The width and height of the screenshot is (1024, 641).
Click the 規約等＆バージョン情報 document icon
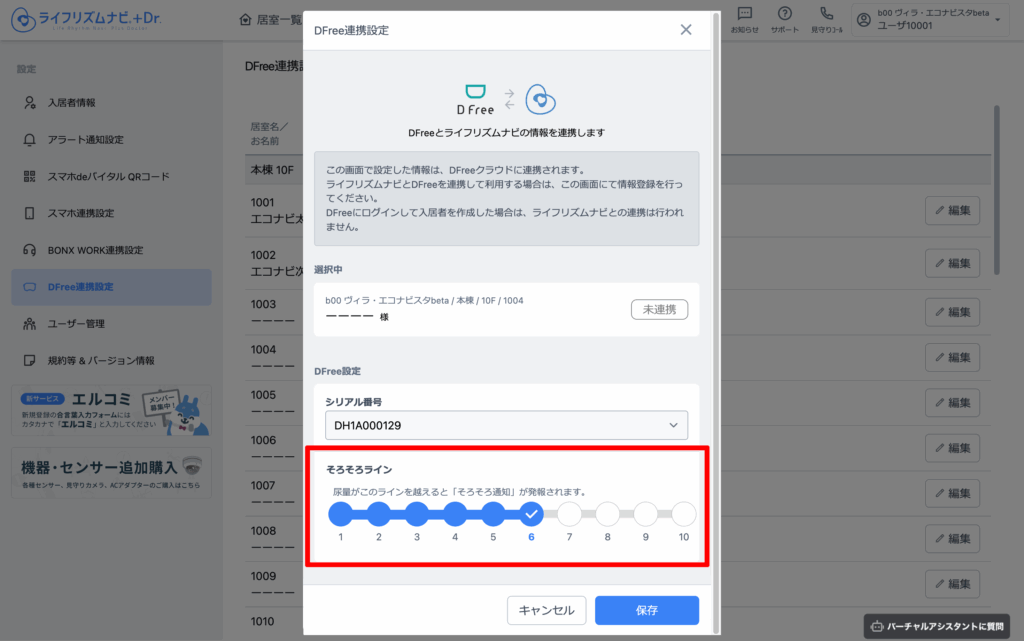(x=29, y=360)
